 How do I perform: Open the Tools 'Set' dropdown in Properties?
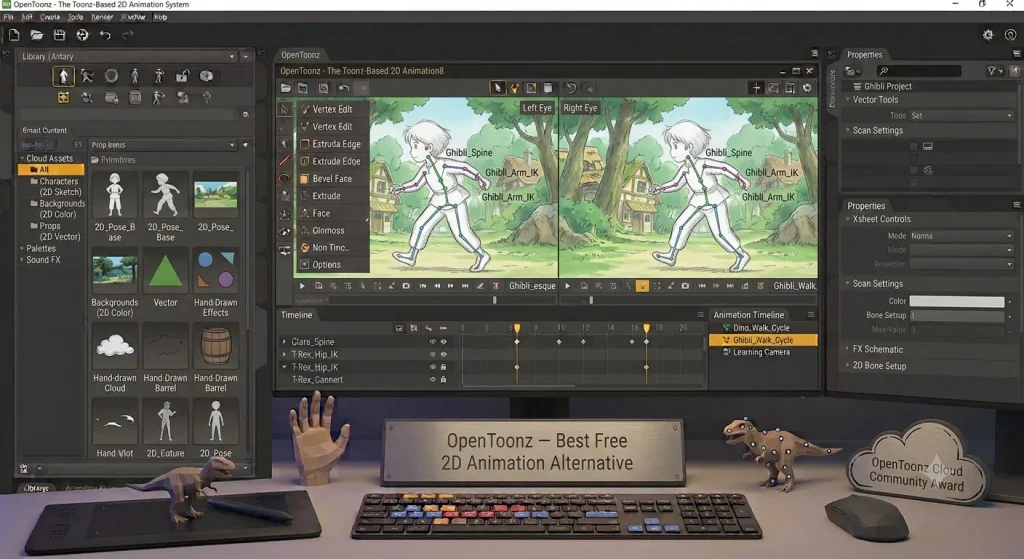coord(961,116)
